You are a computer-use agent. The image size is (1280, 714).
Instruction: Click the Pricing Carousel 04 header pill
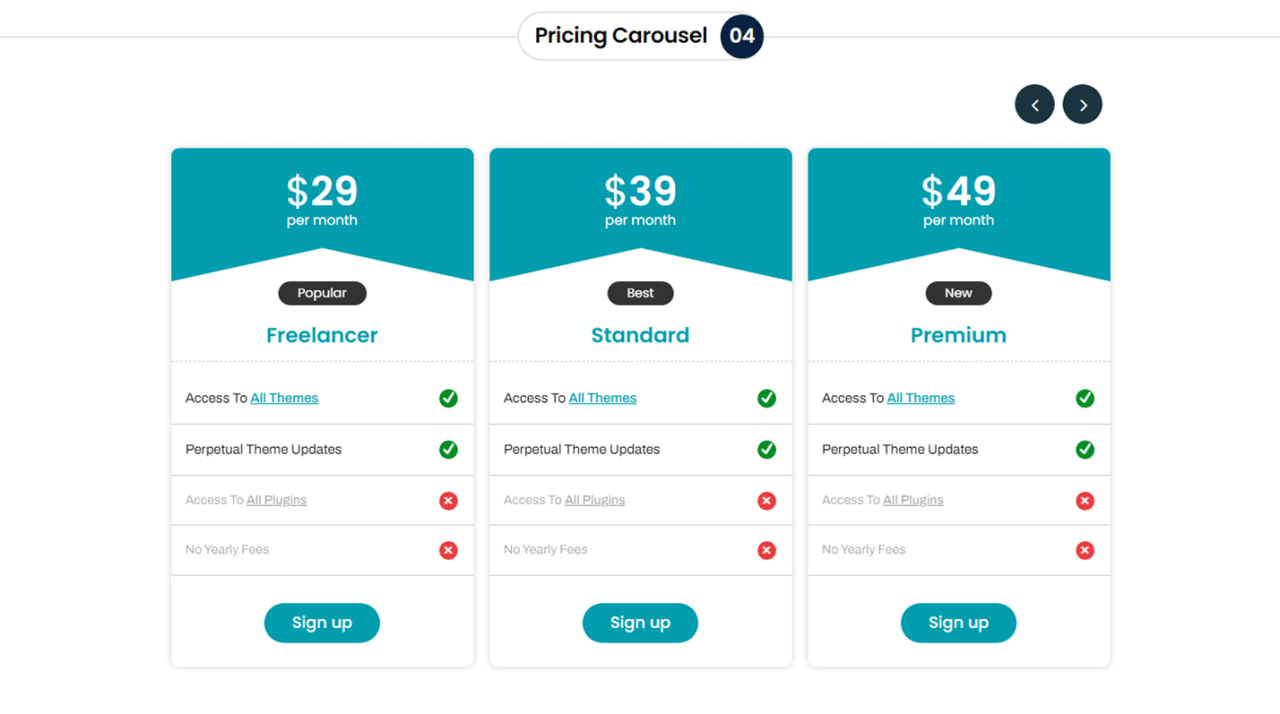(x=640, y=36)
